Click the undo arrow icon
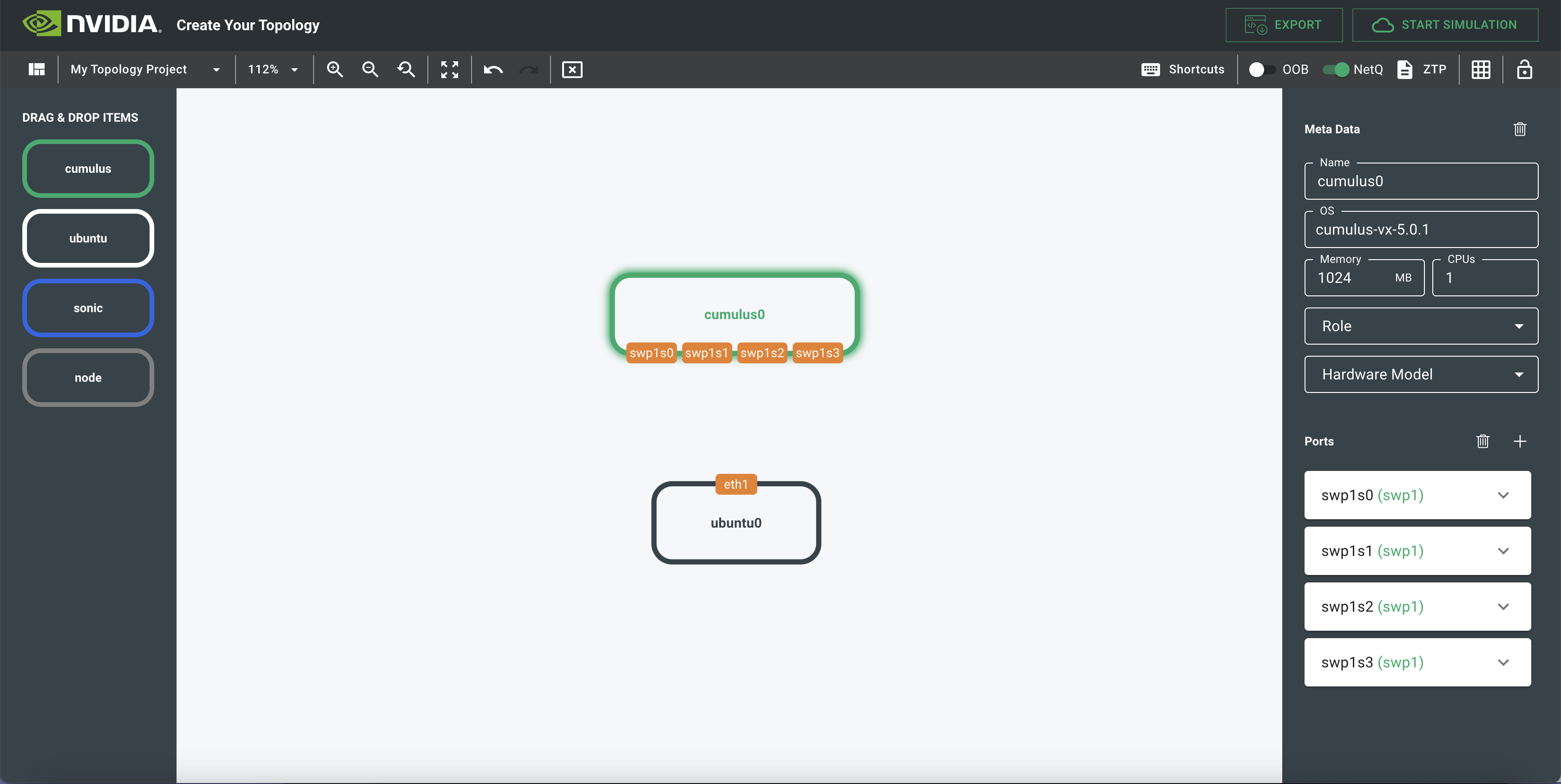The image size is (1561, 784). [x=492, y=70]
